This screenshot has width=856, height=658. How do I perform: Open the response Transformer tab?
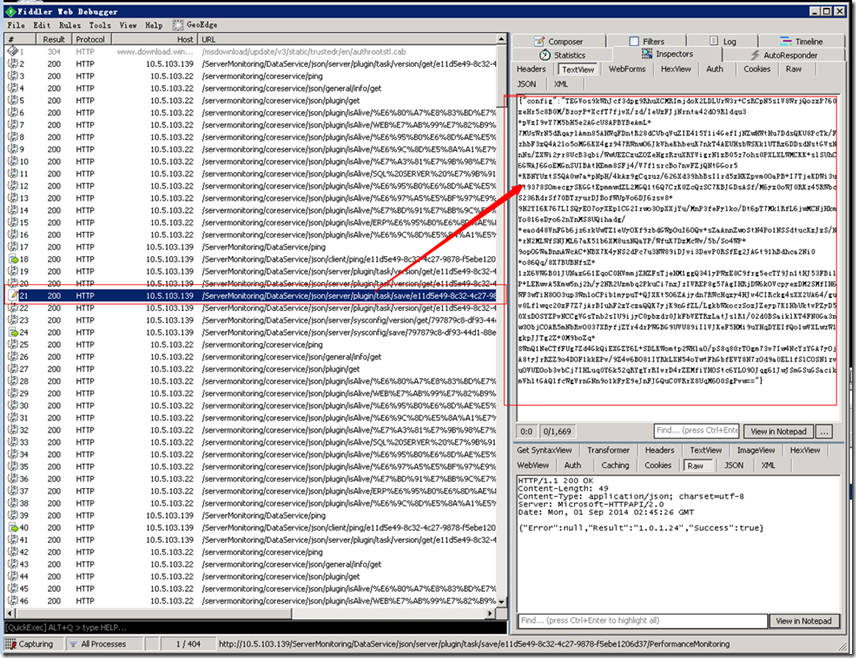point(608,450)
